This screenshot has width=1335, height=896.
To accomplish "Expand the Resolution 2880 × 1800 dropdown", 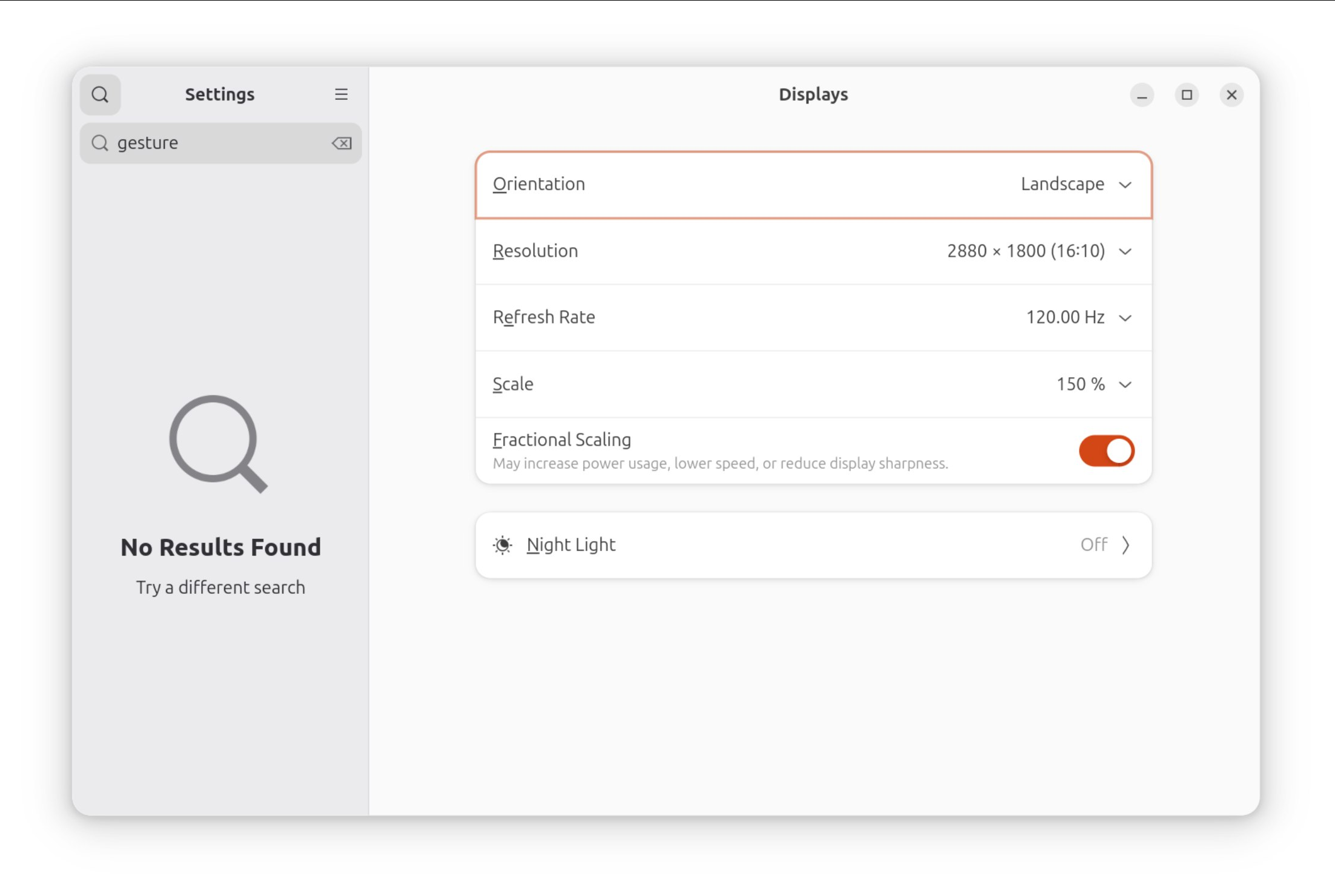I will tap(1039, 251).
